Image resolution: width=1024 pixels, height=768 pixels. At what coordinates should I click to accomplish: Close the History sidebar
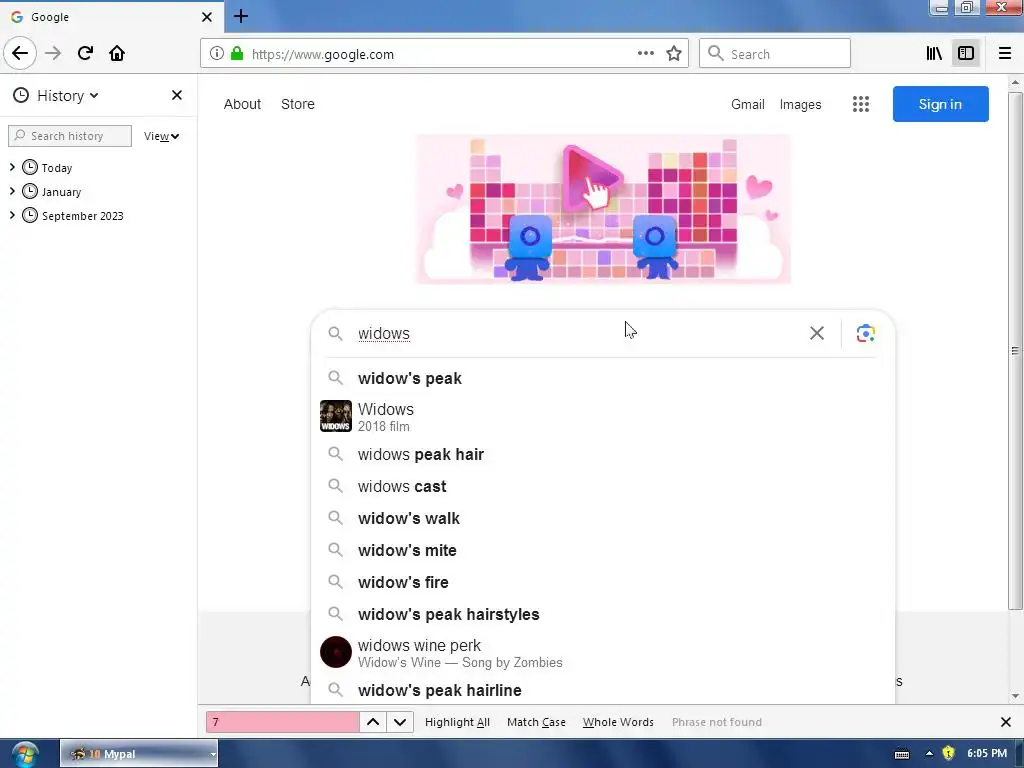[176, 95]
